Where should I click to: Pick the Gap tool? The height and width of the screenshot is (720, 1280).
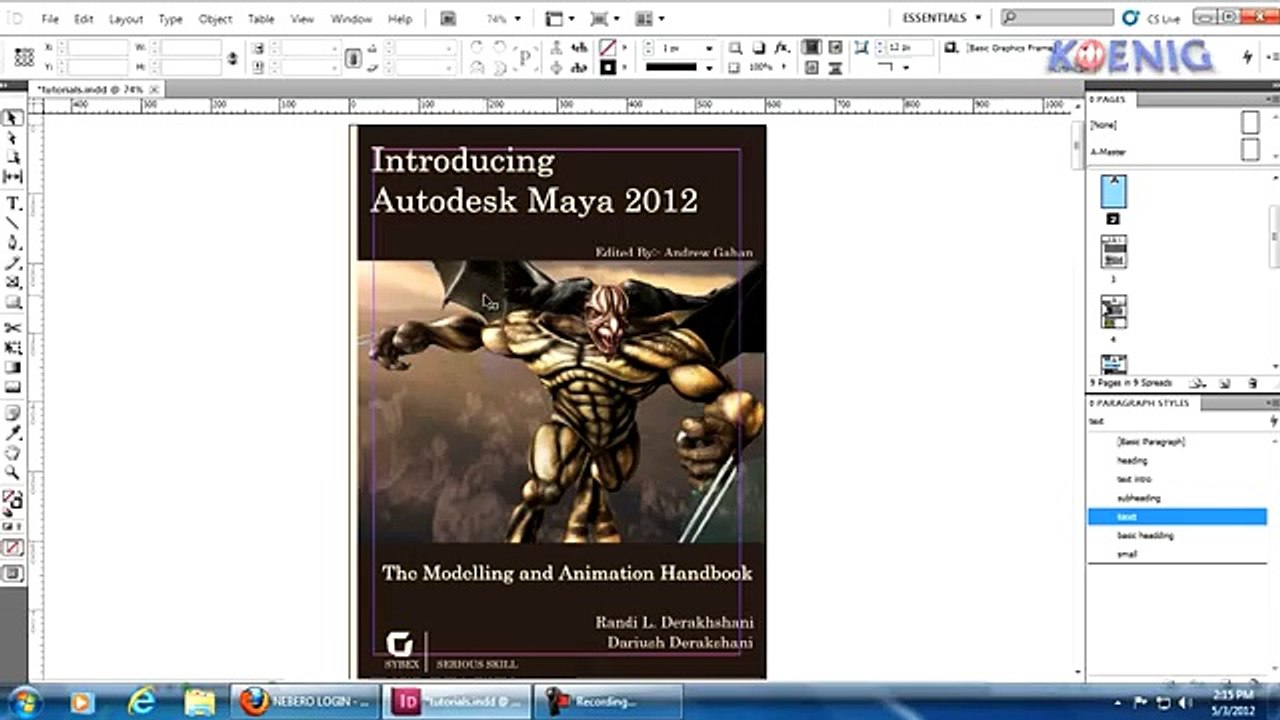coord(13,176)
